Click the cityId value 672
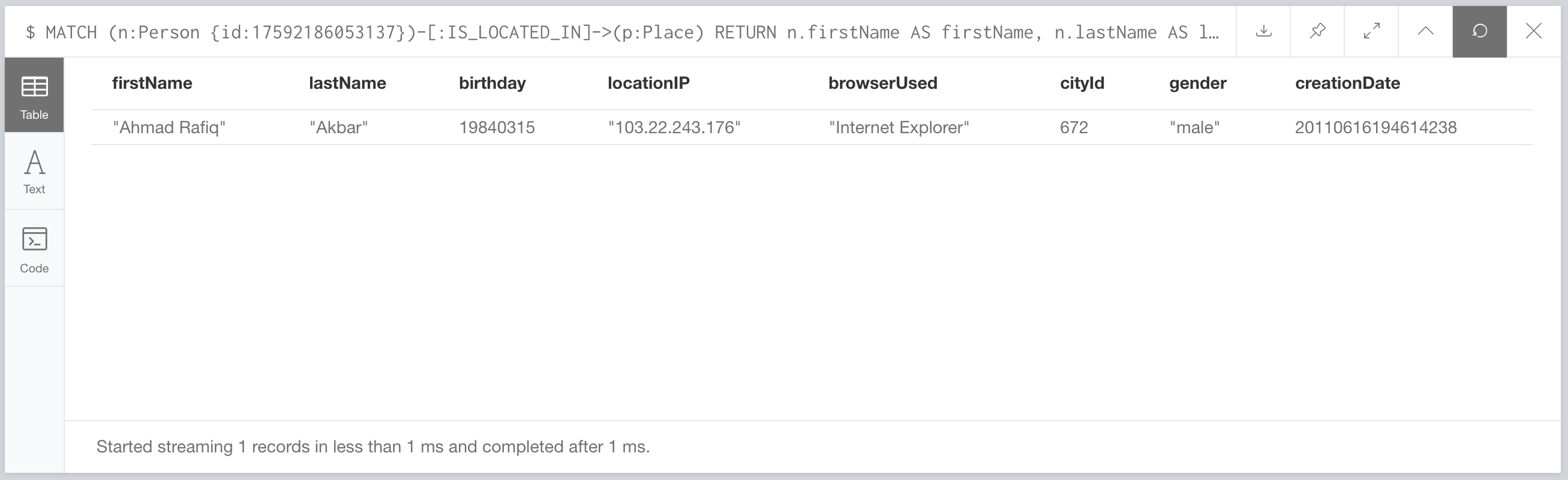Screen dimensions: 1568x480 pos(1074,128)
